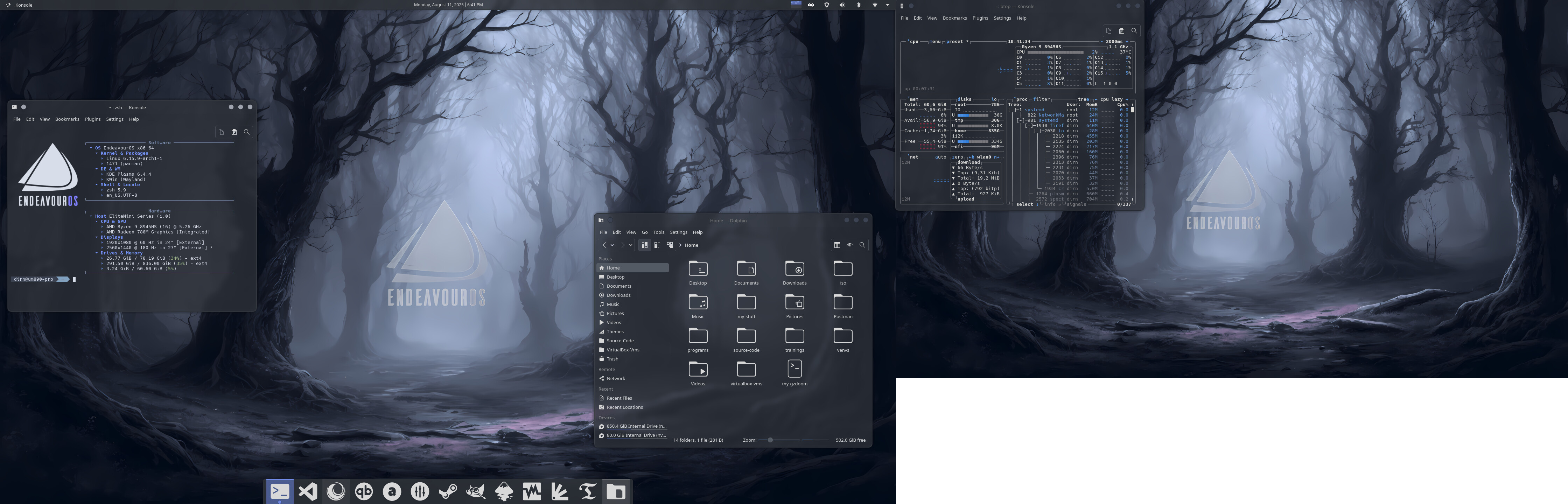Image resolution: width=1568 pixels, height=504 pixels.
Task: Switch Dolphin to Details view mode
Action: tap(670, 245)
